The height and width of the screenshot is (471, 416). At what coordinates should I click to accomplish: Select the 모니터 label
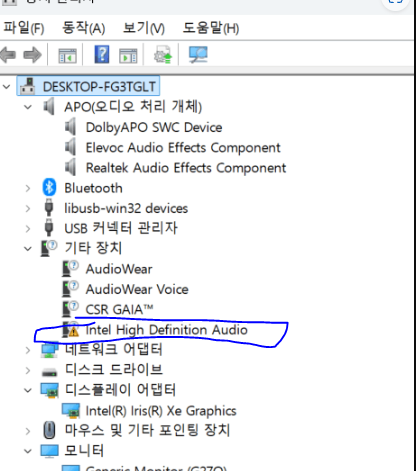(84, 451)
